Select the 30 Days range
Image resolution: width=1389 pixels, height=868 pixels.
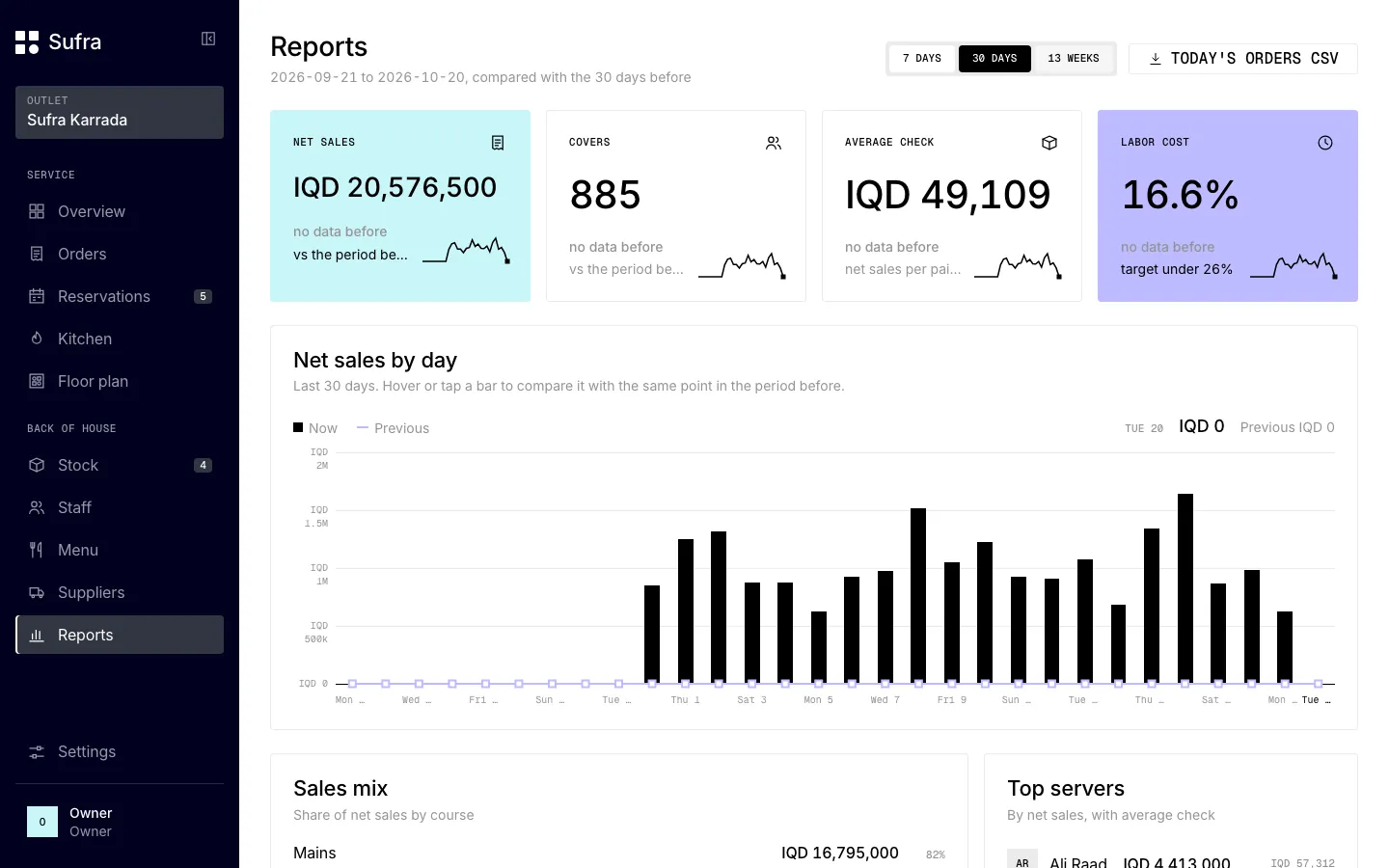(994, 59)
